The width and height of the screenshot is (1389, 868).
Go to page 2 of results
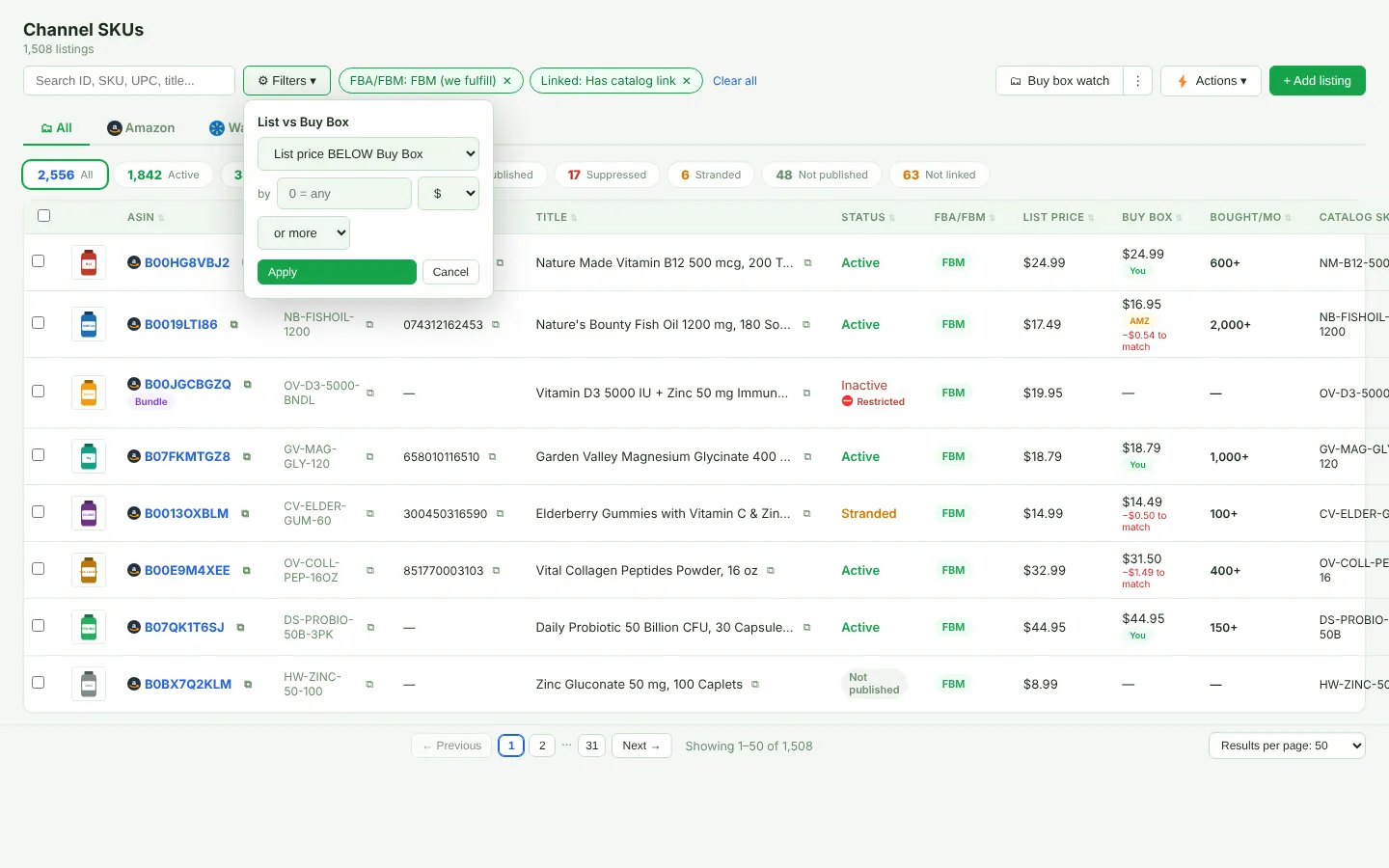pos(542,746)
